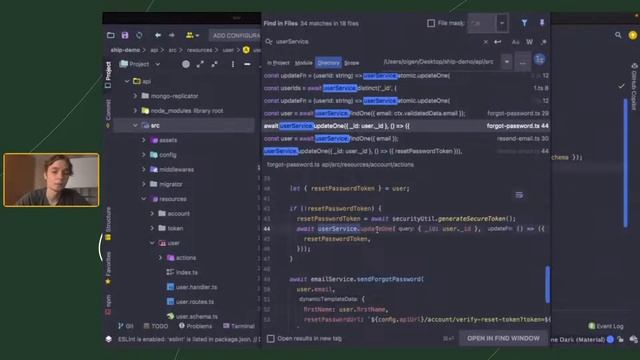Viewport: 640px width, 360px height.
Task: Select the Directory scope tab
Action: click(328, 63)
